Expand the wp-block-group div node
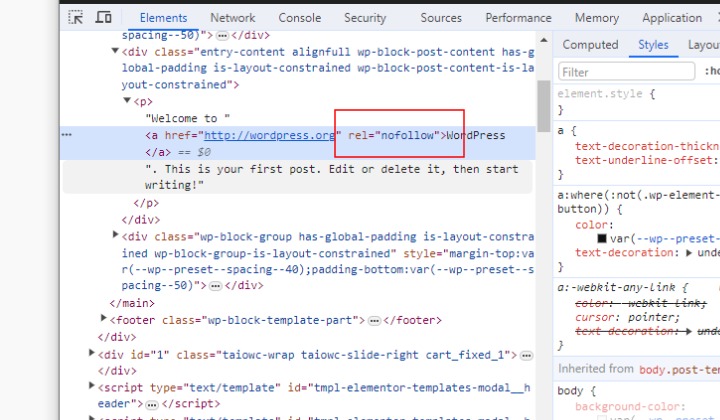720x420 pixels. tap(115, 235)
